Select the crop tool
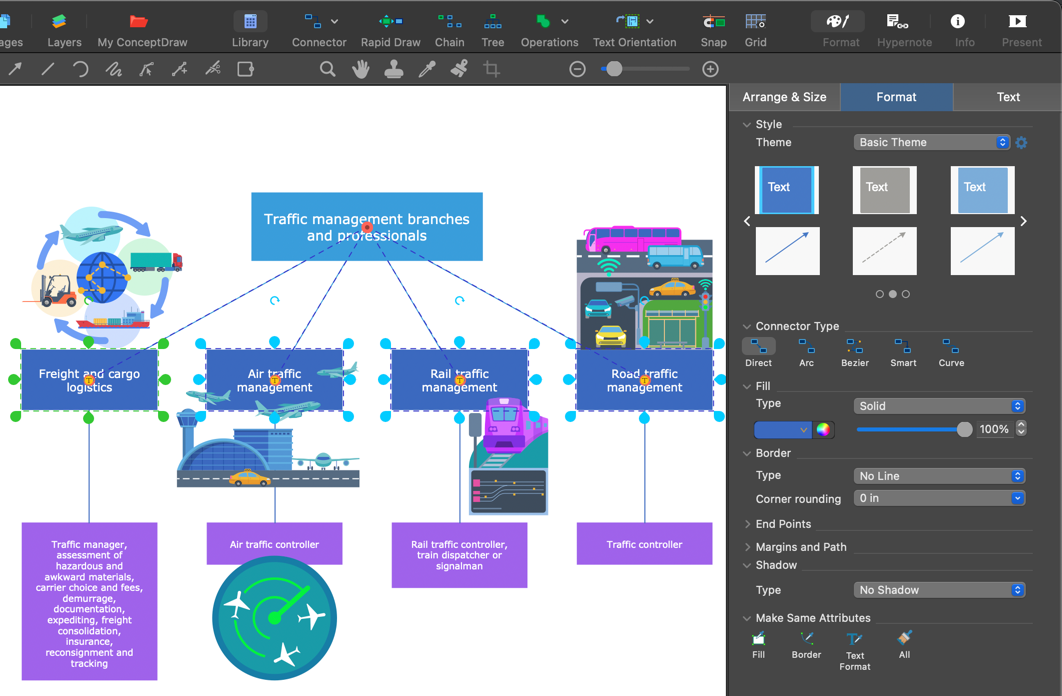The height and width of the screenshot is (696, 1062). 492,69
